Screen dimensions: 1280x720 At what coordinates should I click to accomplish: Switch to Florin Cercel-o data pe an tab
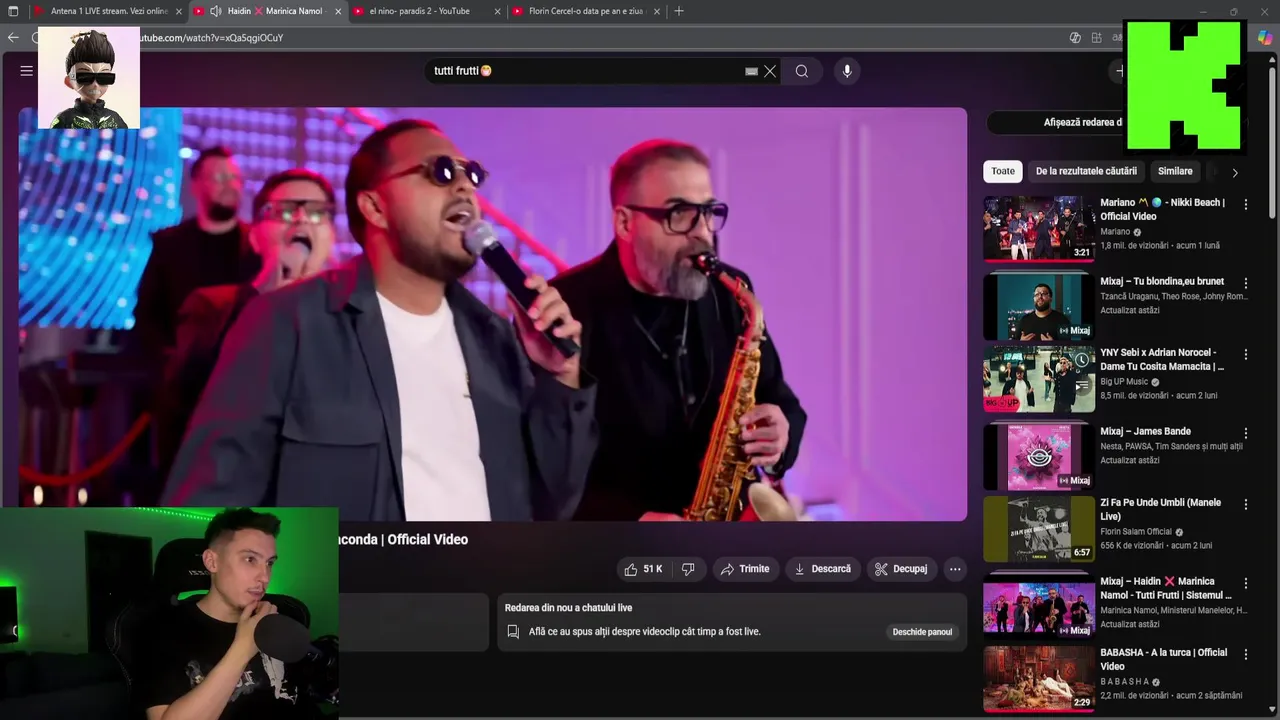(x=584, y=11)
